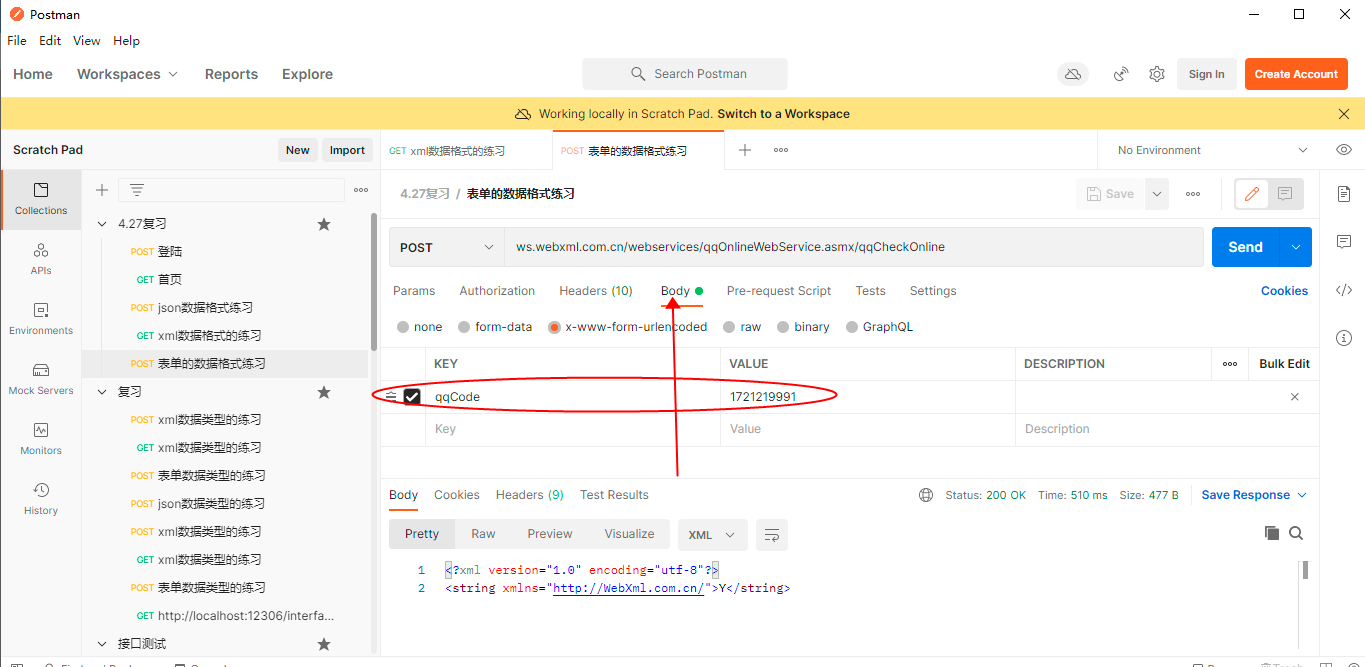Click the New button in Scratch Pad

(x=298, y=150)
